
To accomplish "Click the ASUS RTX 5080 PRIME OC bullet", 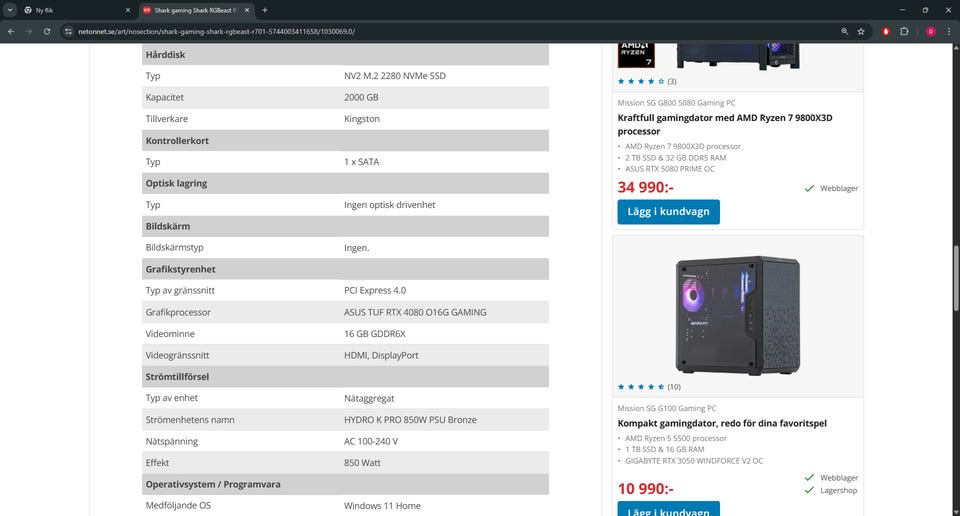I will (669, 169).
